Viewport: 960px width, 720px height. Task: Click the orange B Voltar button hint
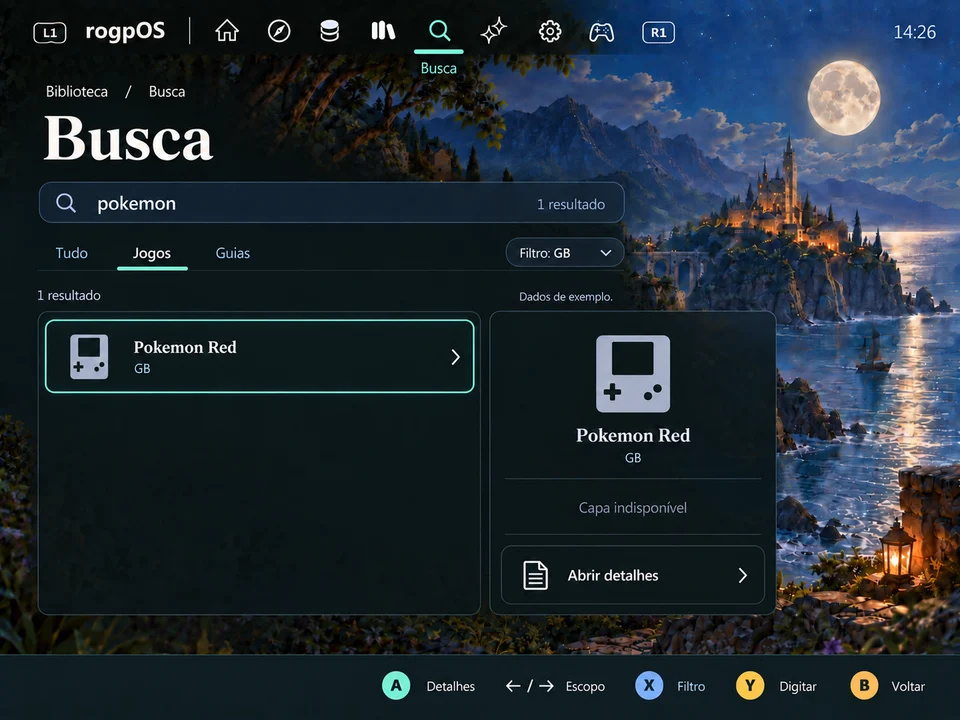point(864,686)
